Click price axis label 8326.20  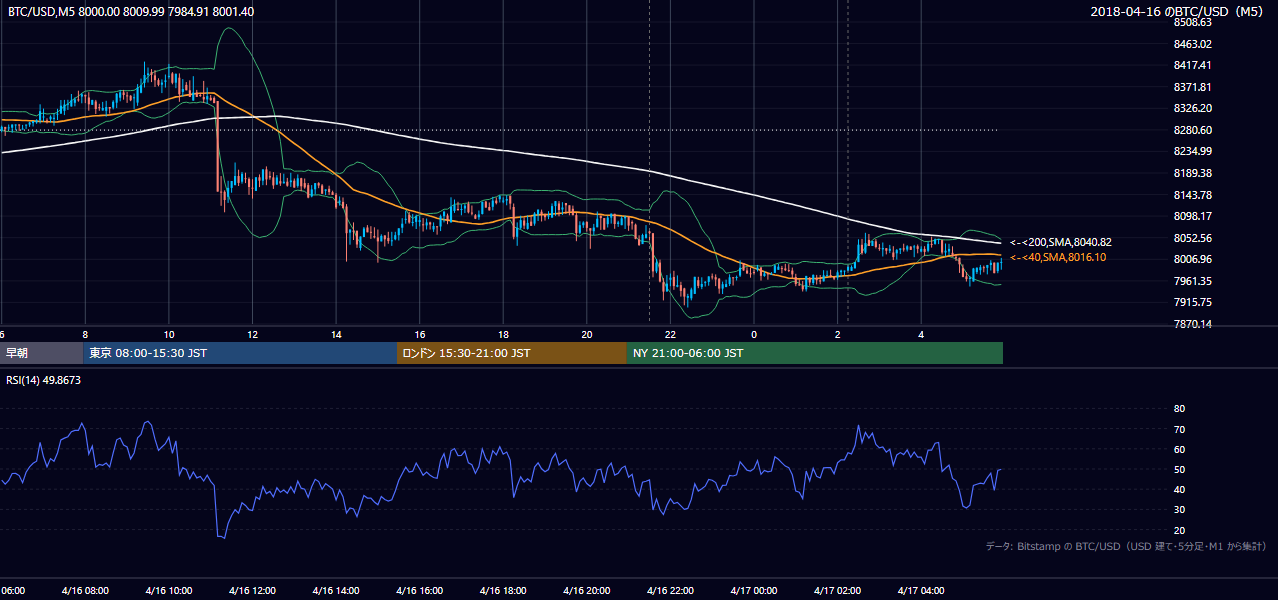pyautogui.click(x=1193, y=108)
